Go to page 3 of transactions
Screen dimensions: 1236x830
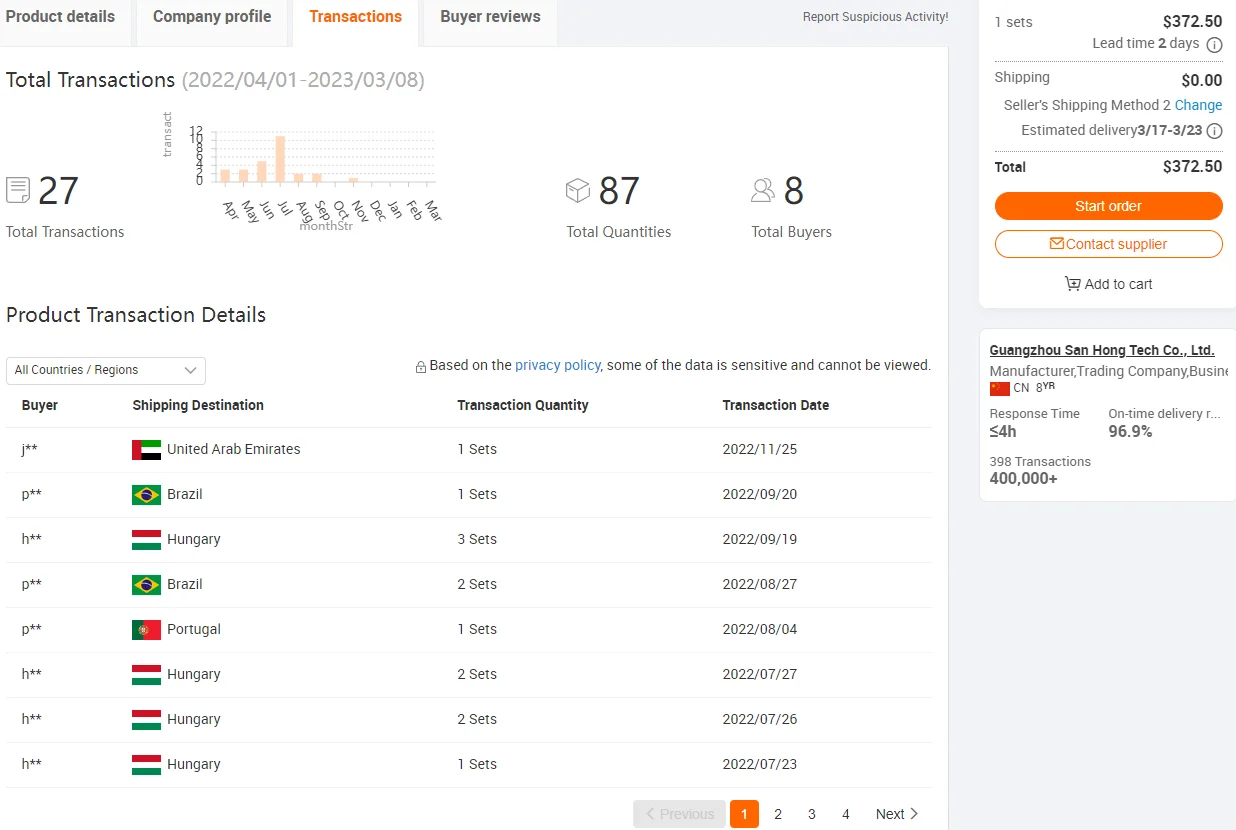[x=812, y=814]
